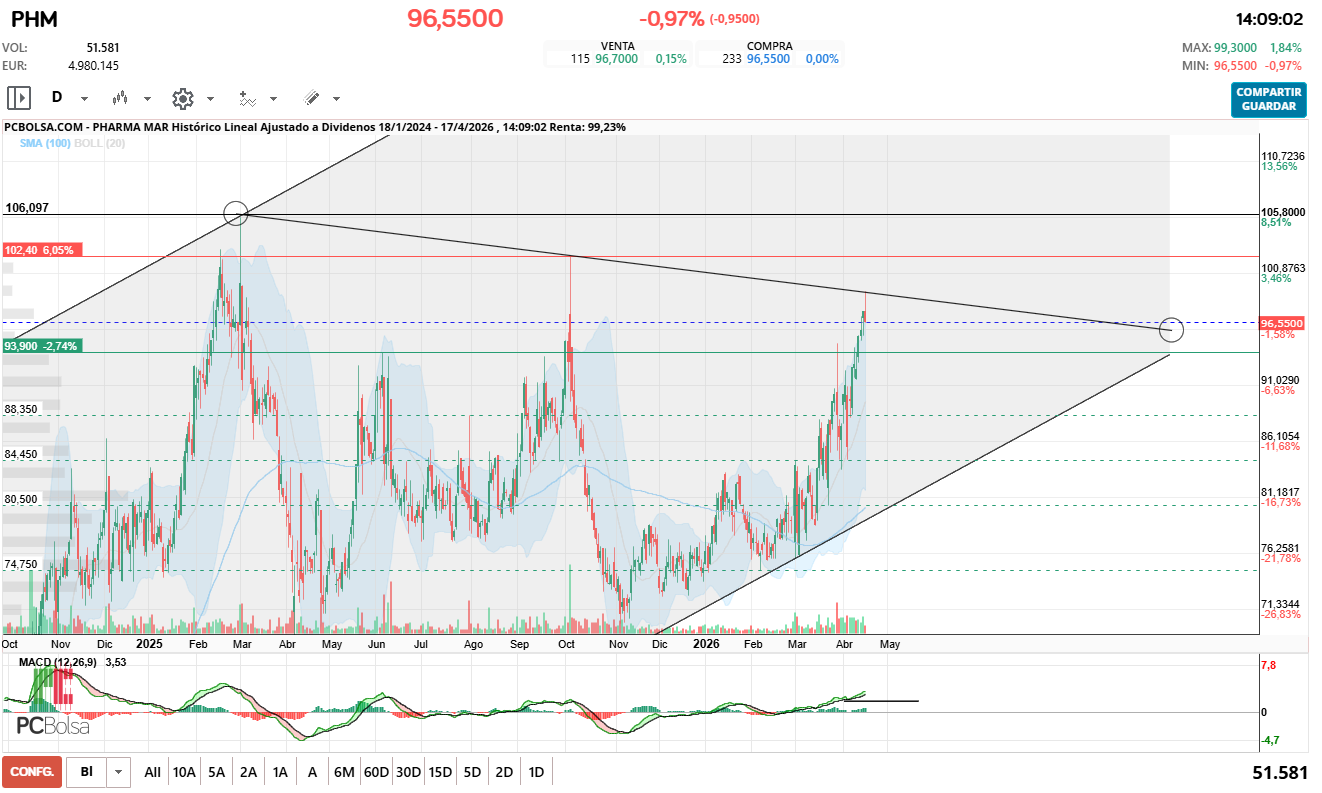Switch to the 1A time range

(x=280, y=772)
